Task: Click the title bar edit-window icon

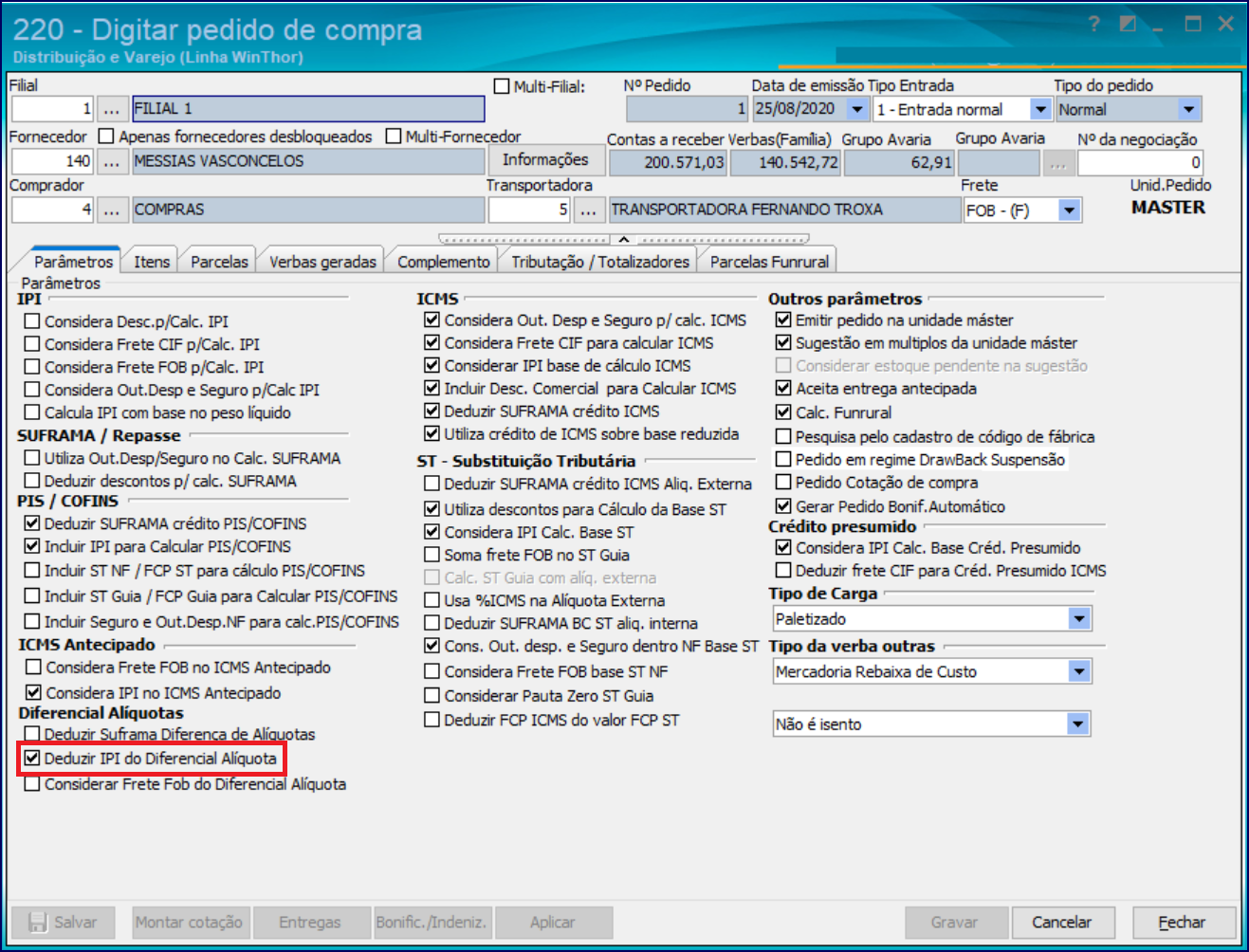Action: pos(1128,24)
